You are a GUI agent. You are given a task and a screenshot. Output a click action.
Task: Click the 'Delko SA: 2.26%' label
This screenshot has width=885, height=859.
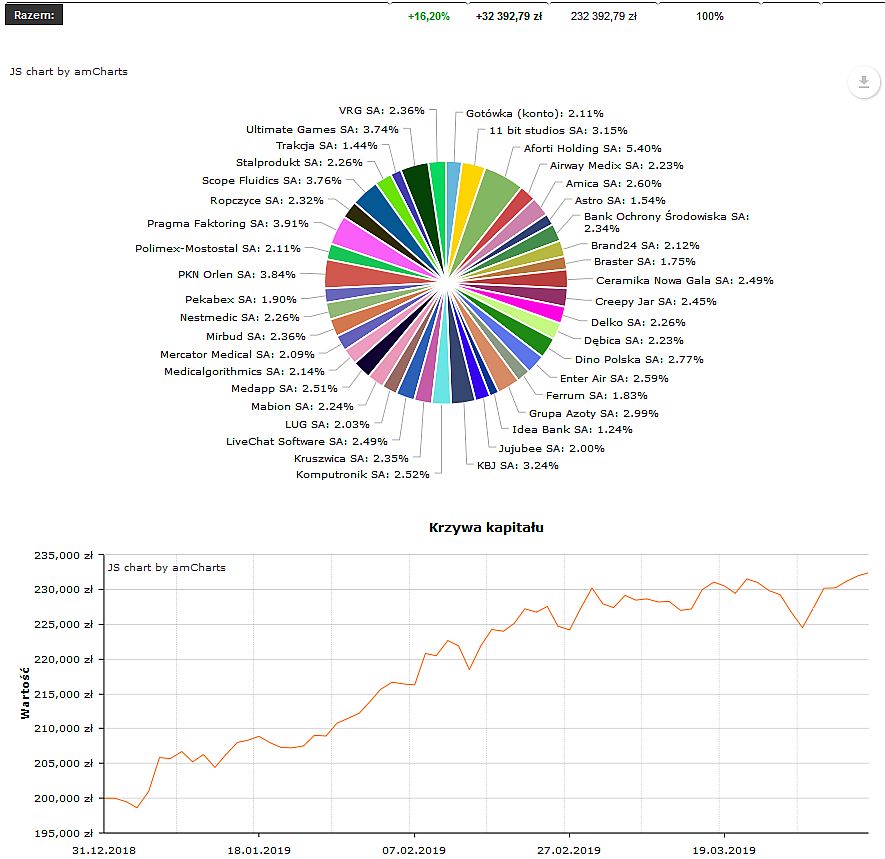pos(638,322)
